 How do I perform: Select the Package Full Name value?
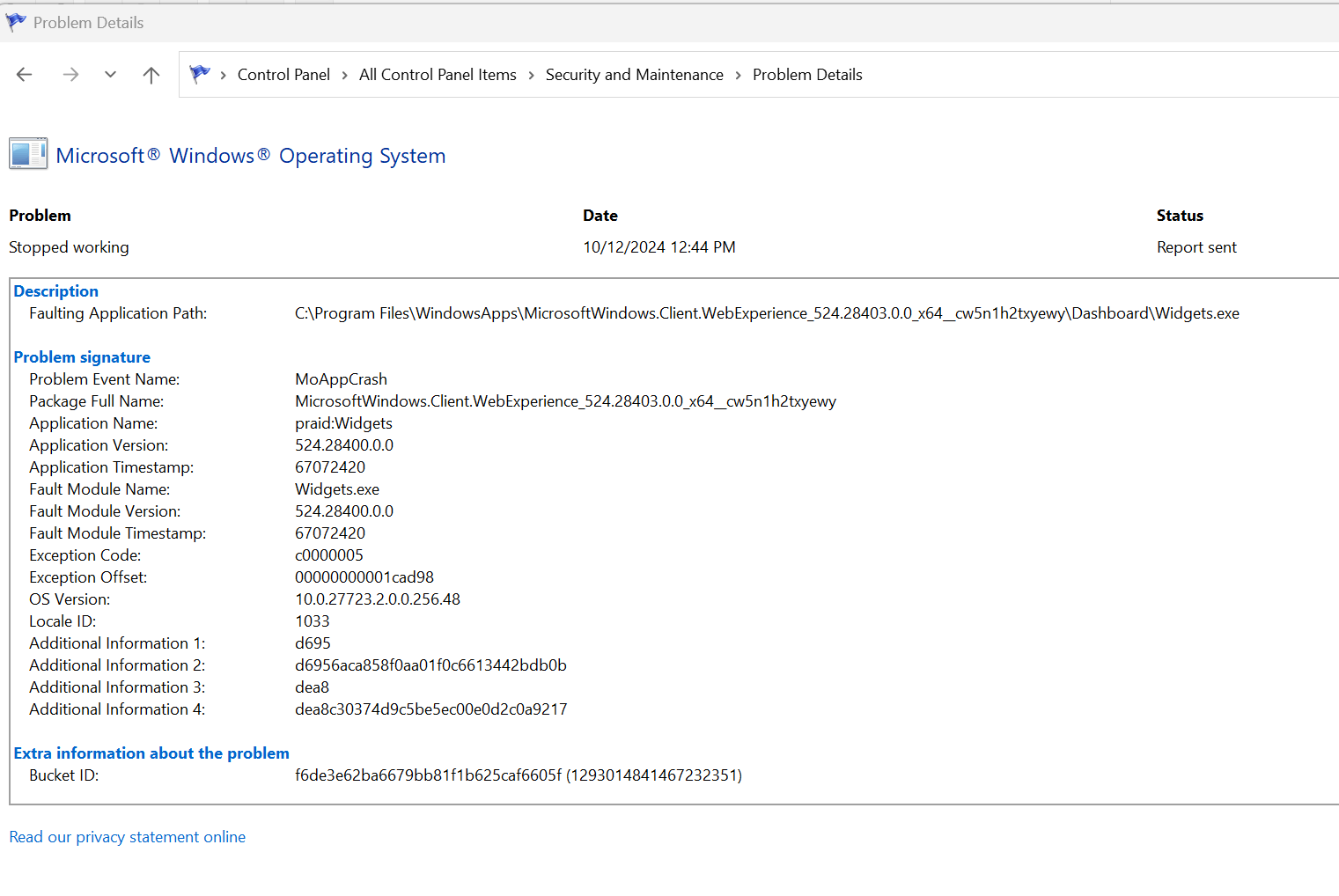point(565,401)
